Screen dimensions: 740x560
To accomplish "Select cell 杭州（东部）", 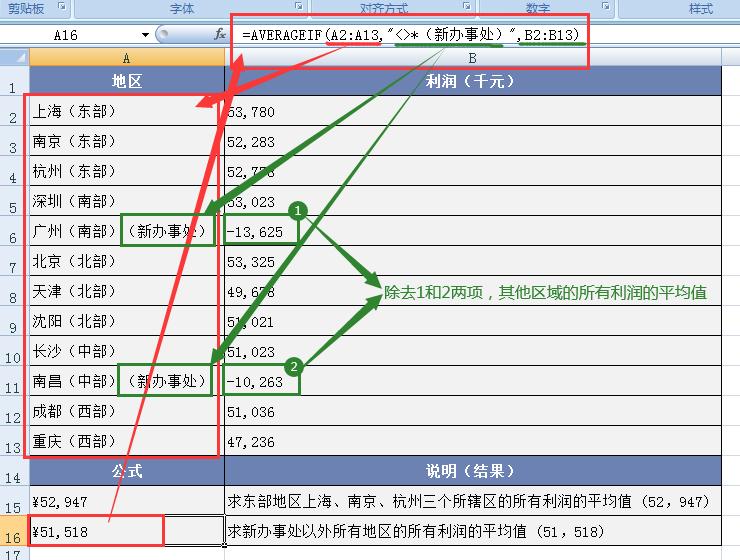I will click(x=127, y=171).
